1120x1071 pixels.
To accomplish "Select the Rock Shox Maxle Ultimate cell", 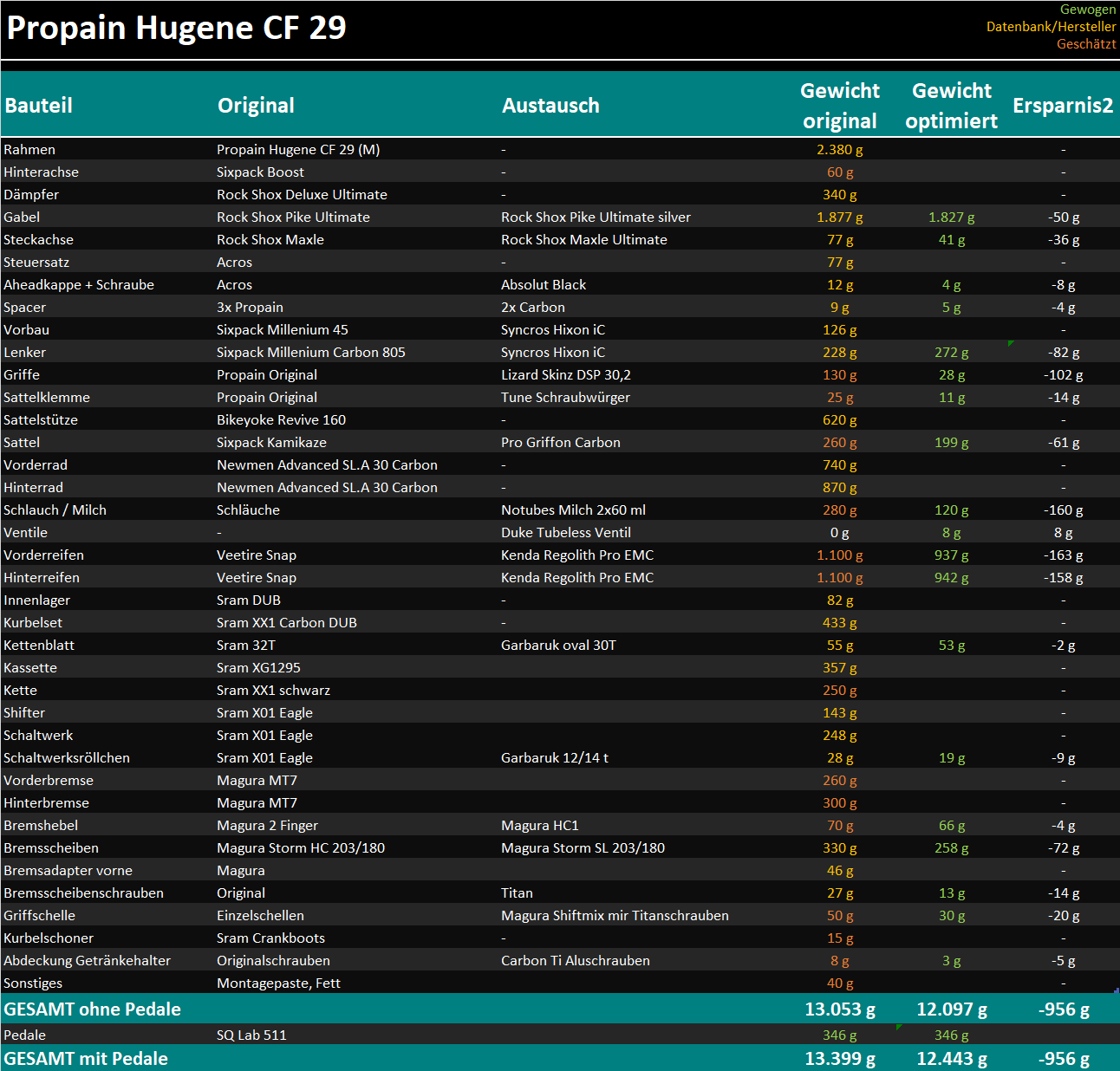I will pyautogui.click(x=584, y=240).
